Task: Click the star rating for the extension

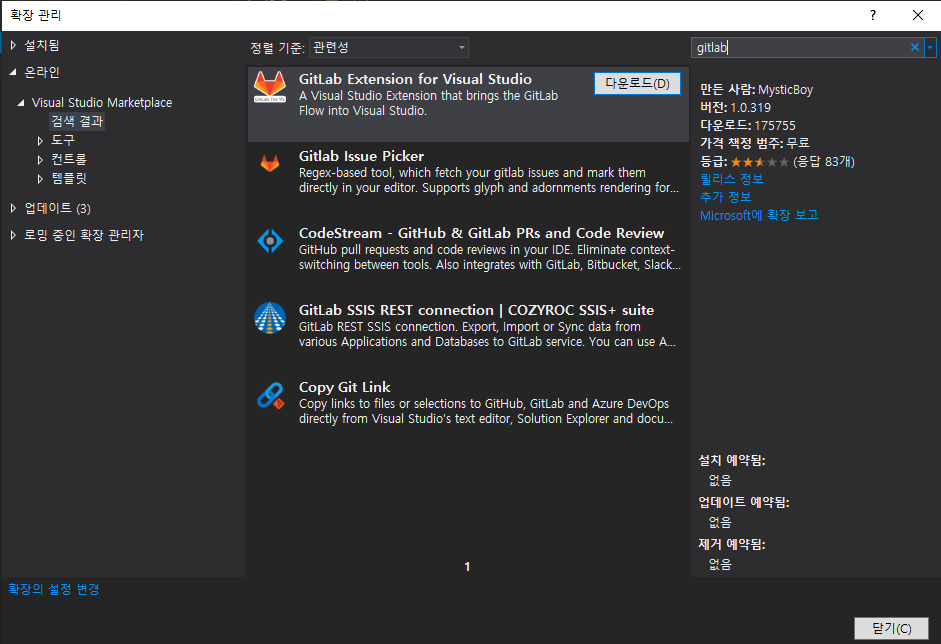Action: click(759, 161)
